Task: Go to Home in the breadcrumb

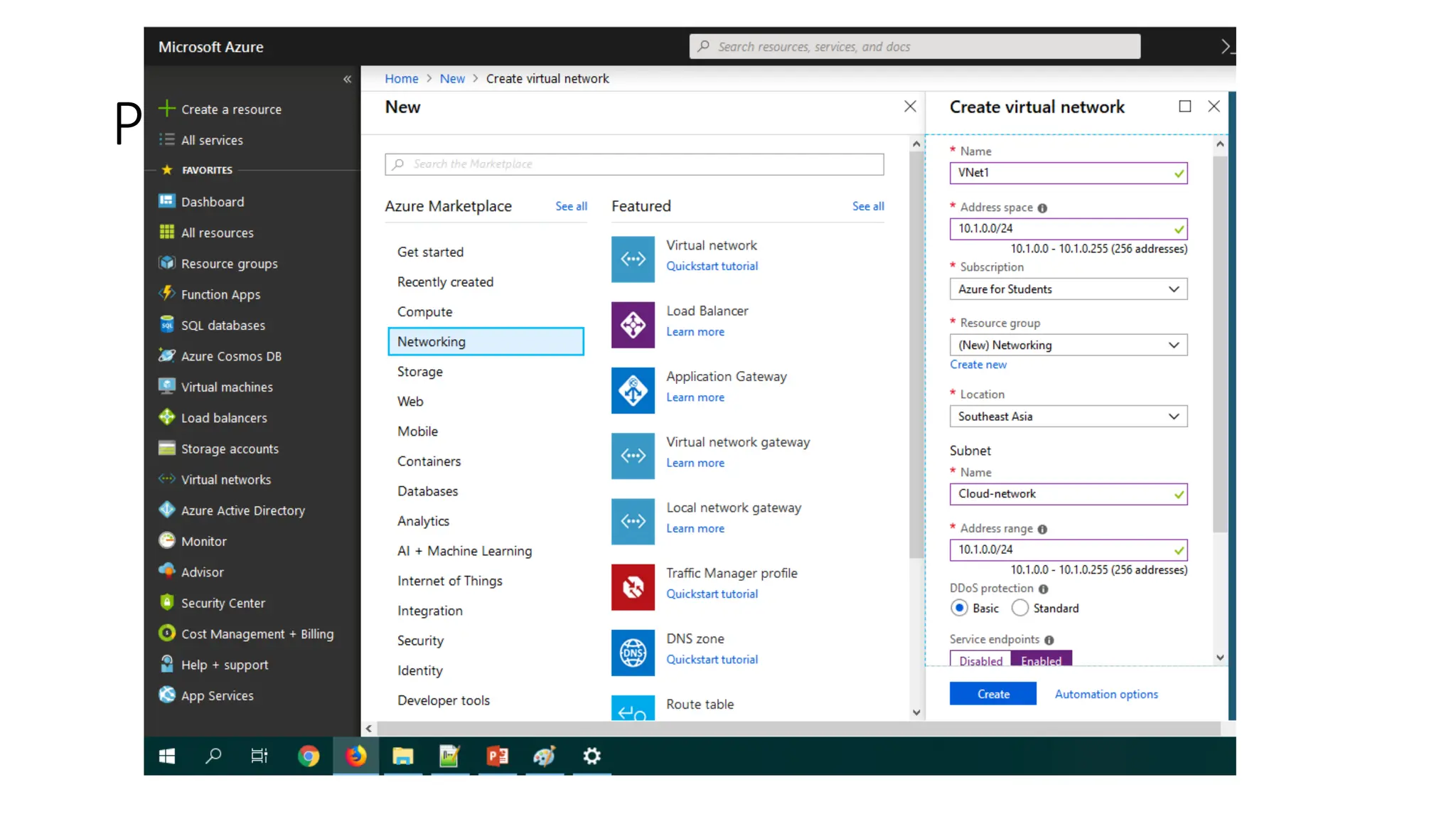Action: (401, 78)
